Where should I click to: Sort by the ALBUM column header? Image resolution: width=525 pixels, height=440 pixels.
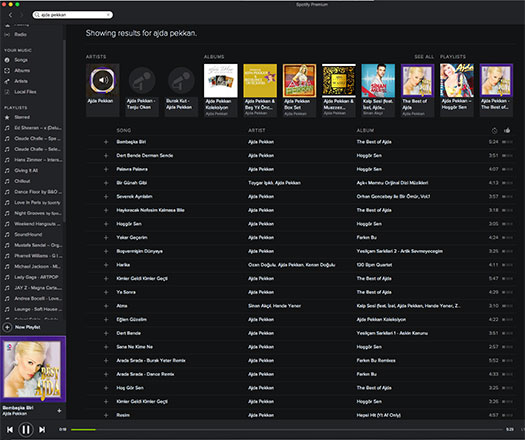(x=365, y=131)
